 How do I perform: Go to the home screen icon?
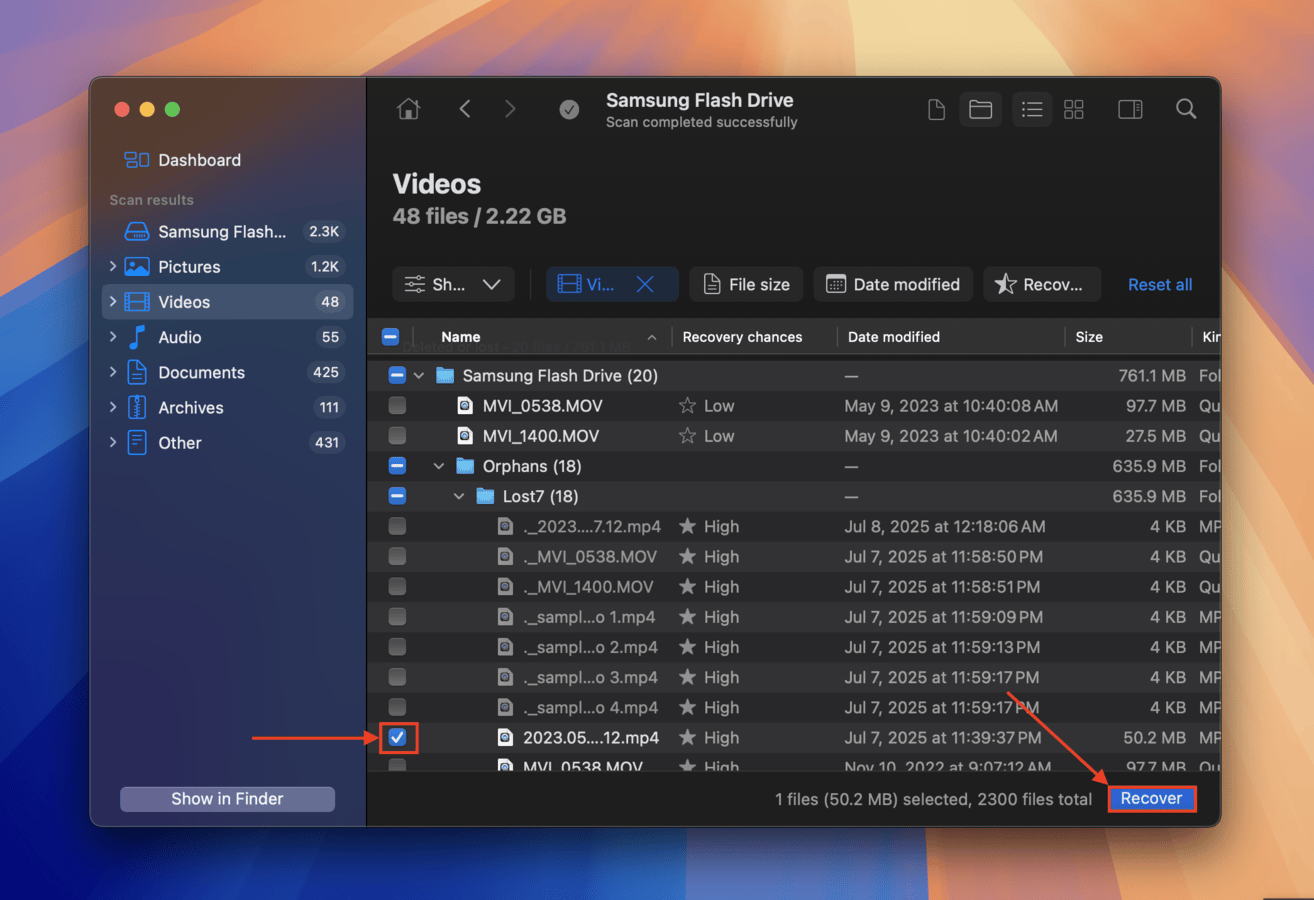408,109
